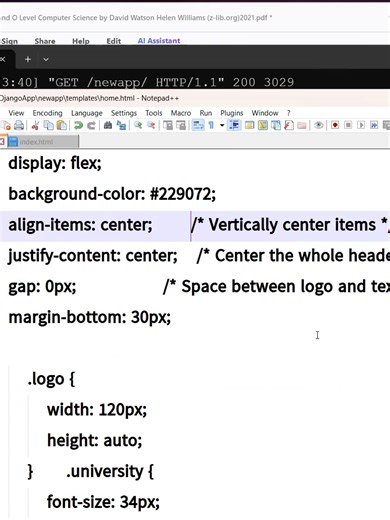This screenshot has width=390, height=520.
Task: Click the 'align-items: center;' text
Action: (80, 225)
